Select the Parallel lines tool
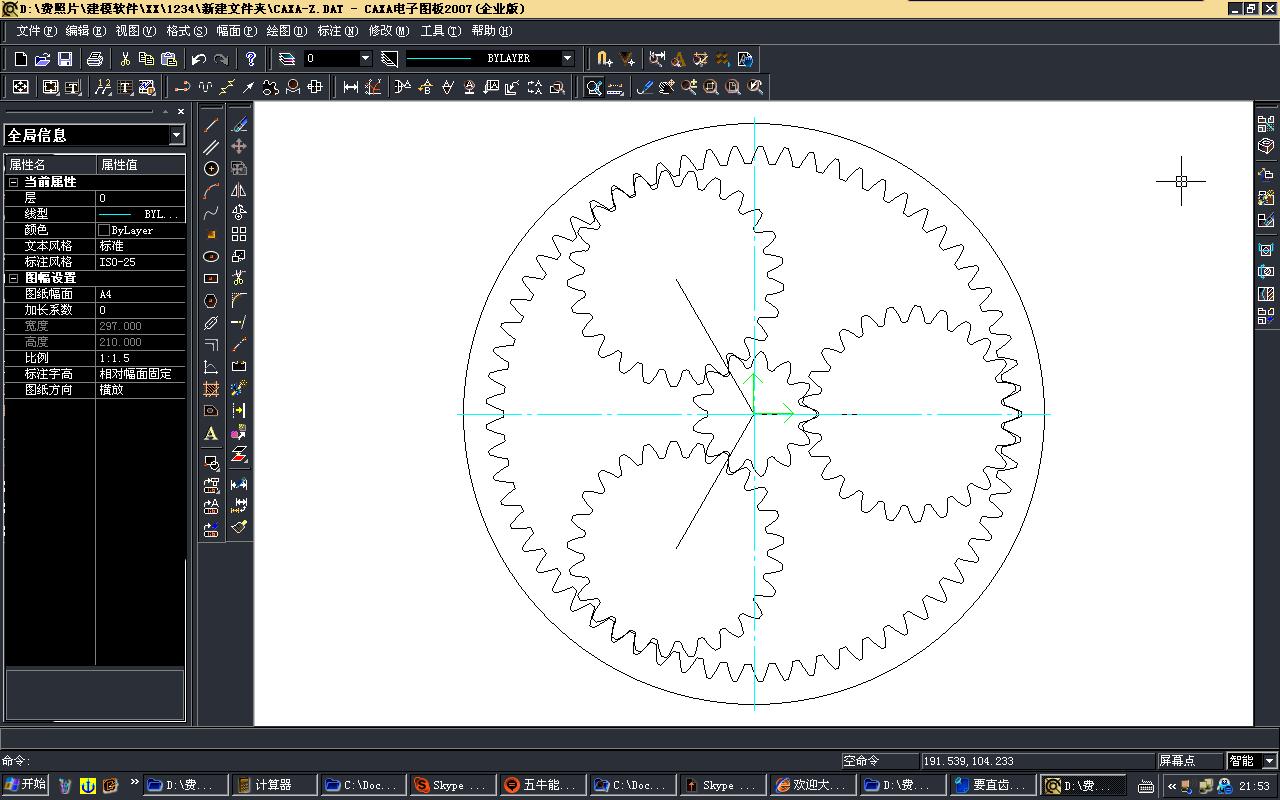 point(211,147)
